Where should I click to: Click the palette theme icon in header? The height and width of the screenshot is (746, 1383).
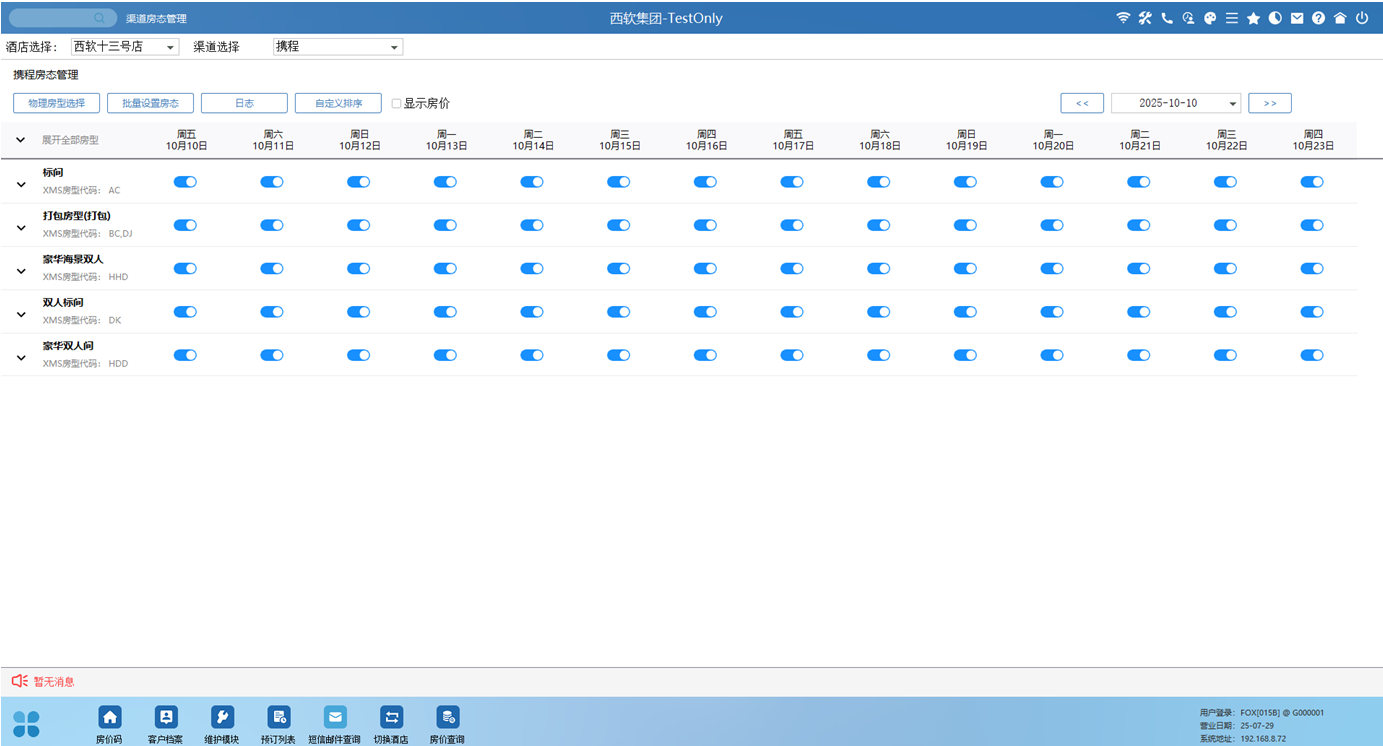click(x=1210, y=18)
